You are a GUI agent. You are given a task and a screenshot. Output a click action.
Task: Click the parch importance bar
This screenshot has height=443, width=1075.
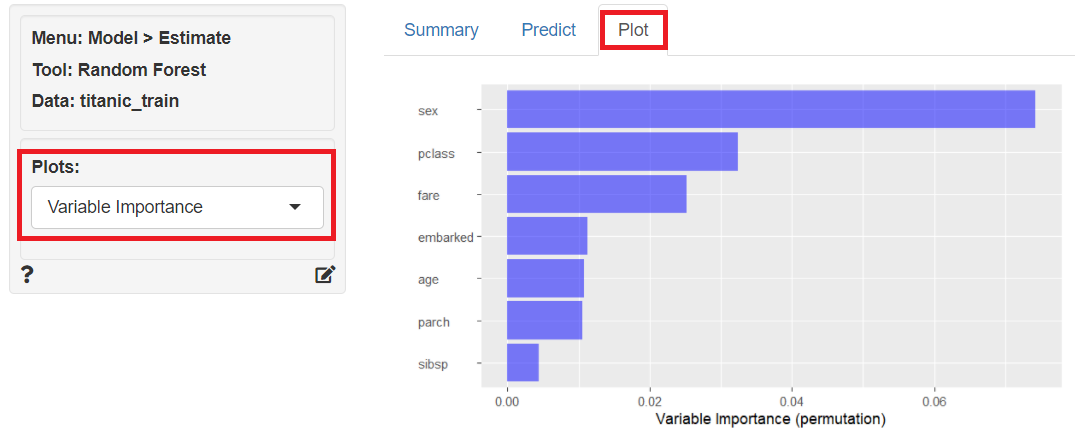544,320
